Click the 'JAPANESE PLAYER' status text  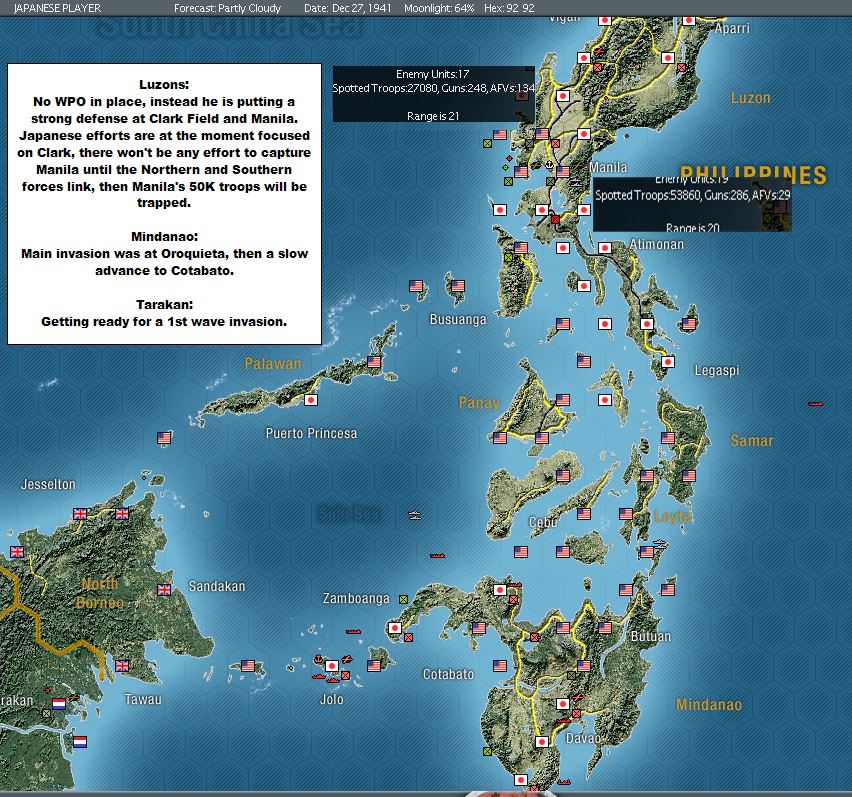(x=57, y=8)
